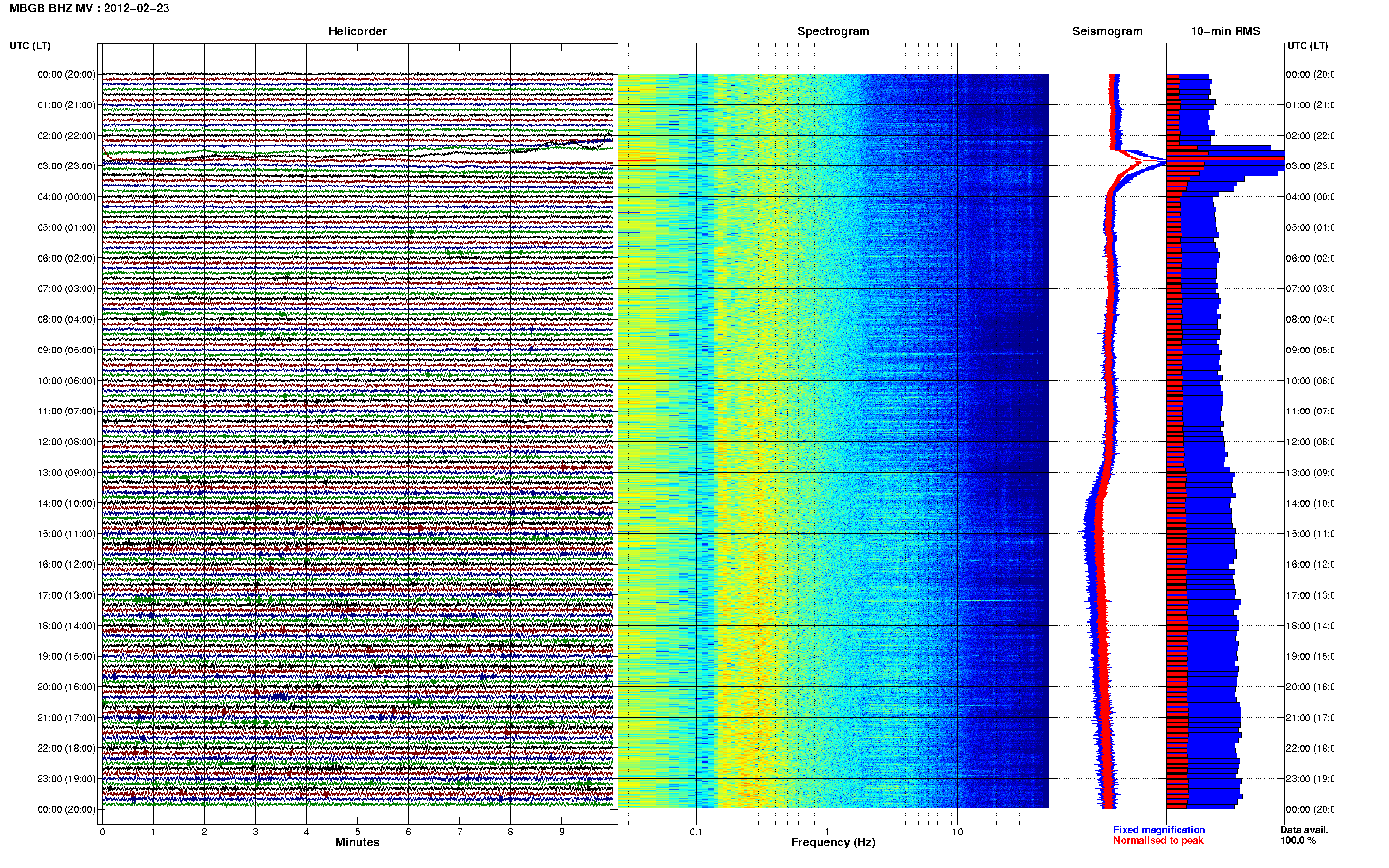The image size is (1389, 868).
Task: Click the 'Helicorder' panel heading
Action: click(357, 32)
